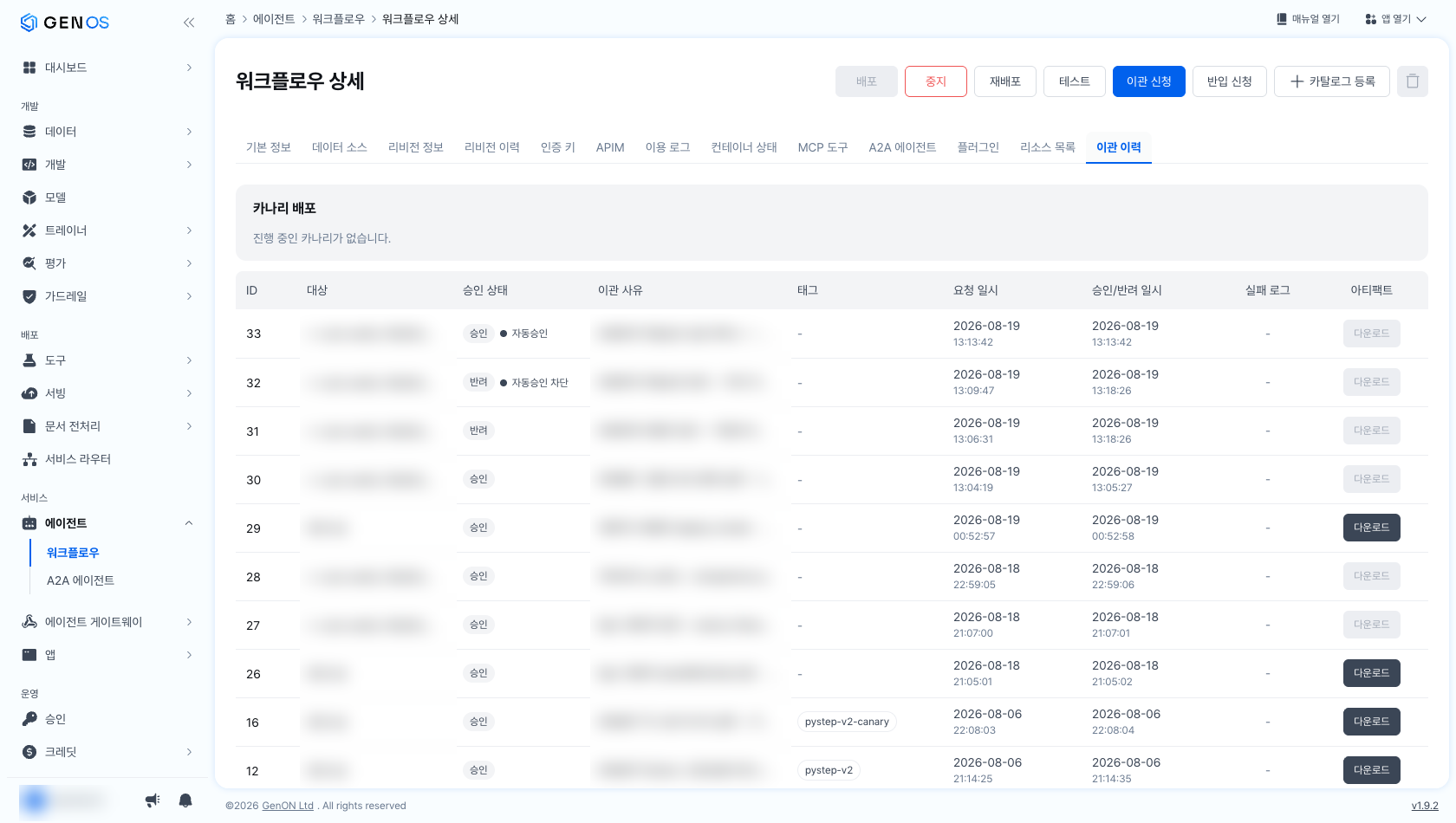This screenshot has height=823, width=1456.
Task: Go to 에이전트 in breadcrumb
Action: point(274,19)
